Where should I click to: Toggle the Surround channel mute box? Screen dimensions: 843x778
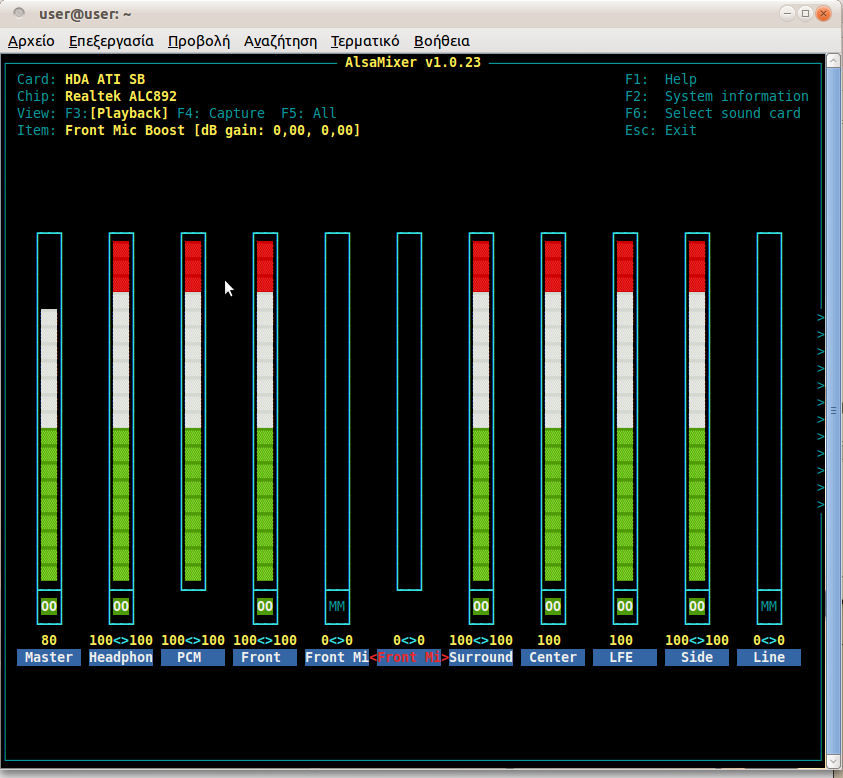click(481, 606)
